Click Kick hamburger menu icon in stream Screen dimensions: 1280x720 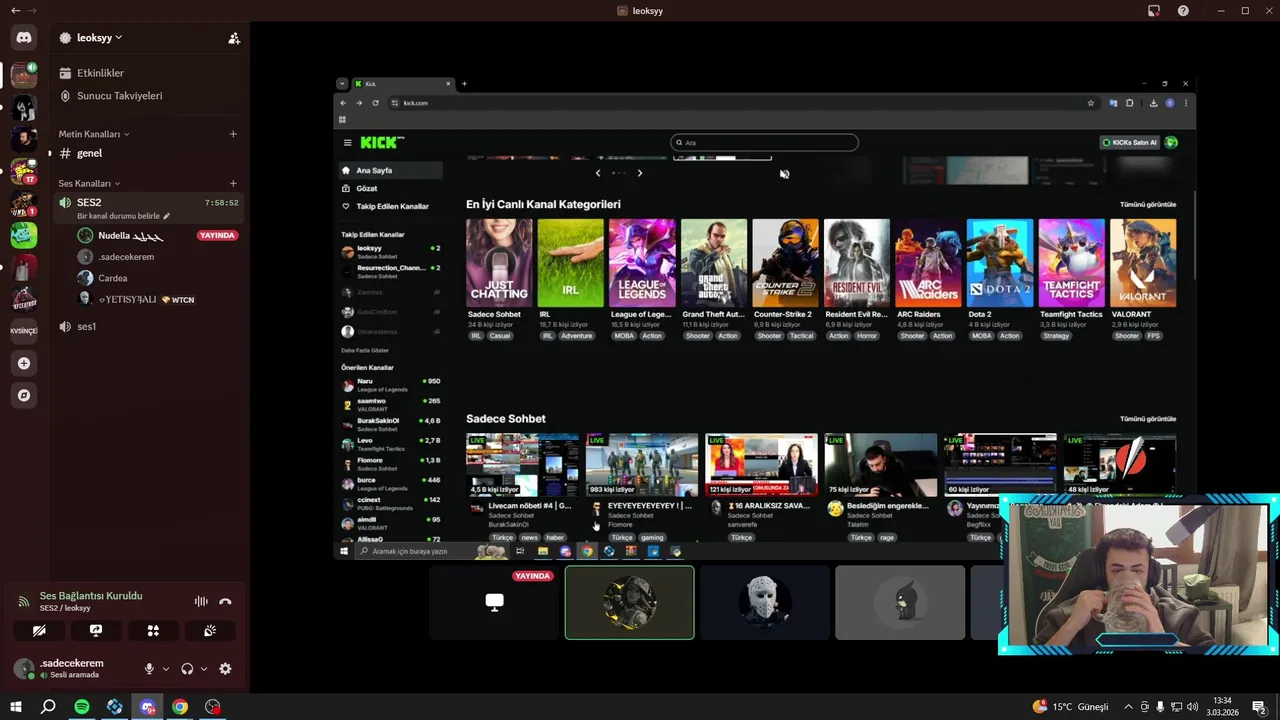pyautogui.click(x=347, y=142)
